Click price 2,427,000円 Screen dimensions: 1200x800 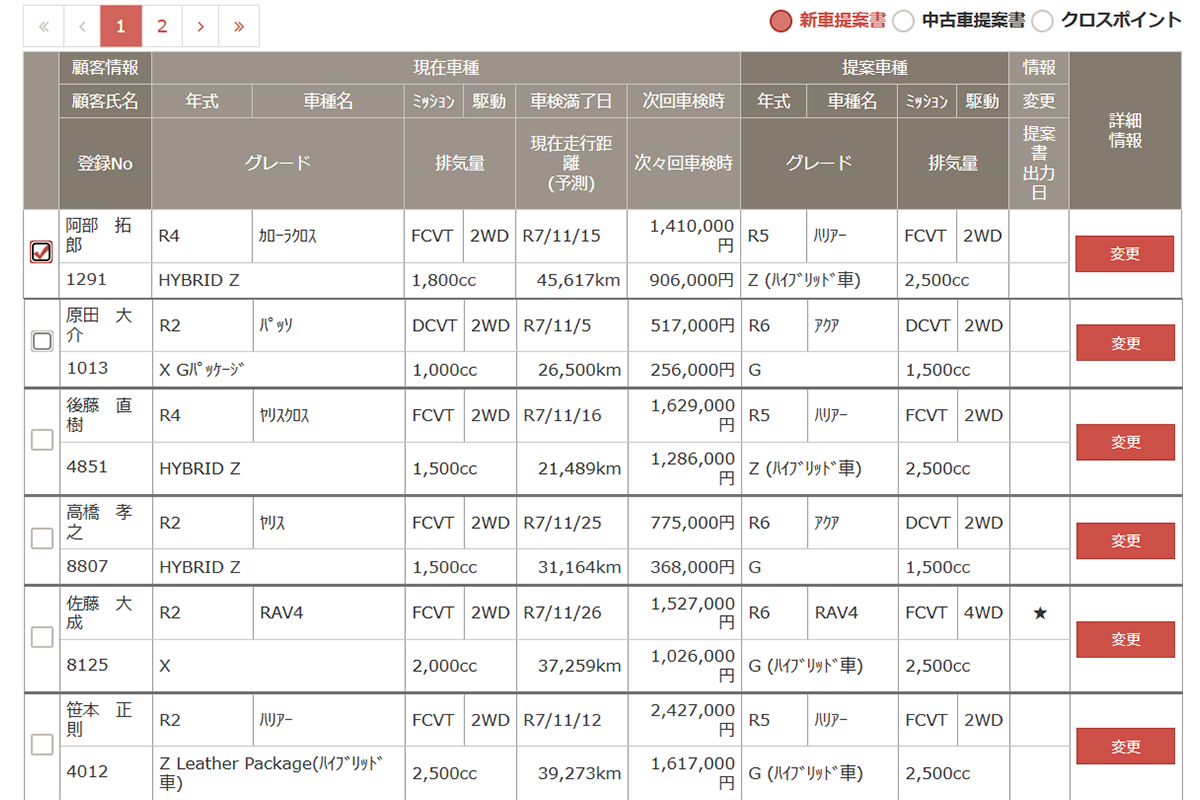(x=692, y=719)
